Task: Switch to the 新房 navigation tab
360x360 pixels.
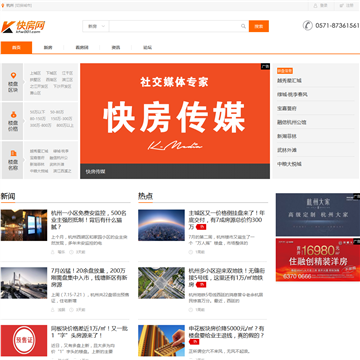Action: coord(48,47)
